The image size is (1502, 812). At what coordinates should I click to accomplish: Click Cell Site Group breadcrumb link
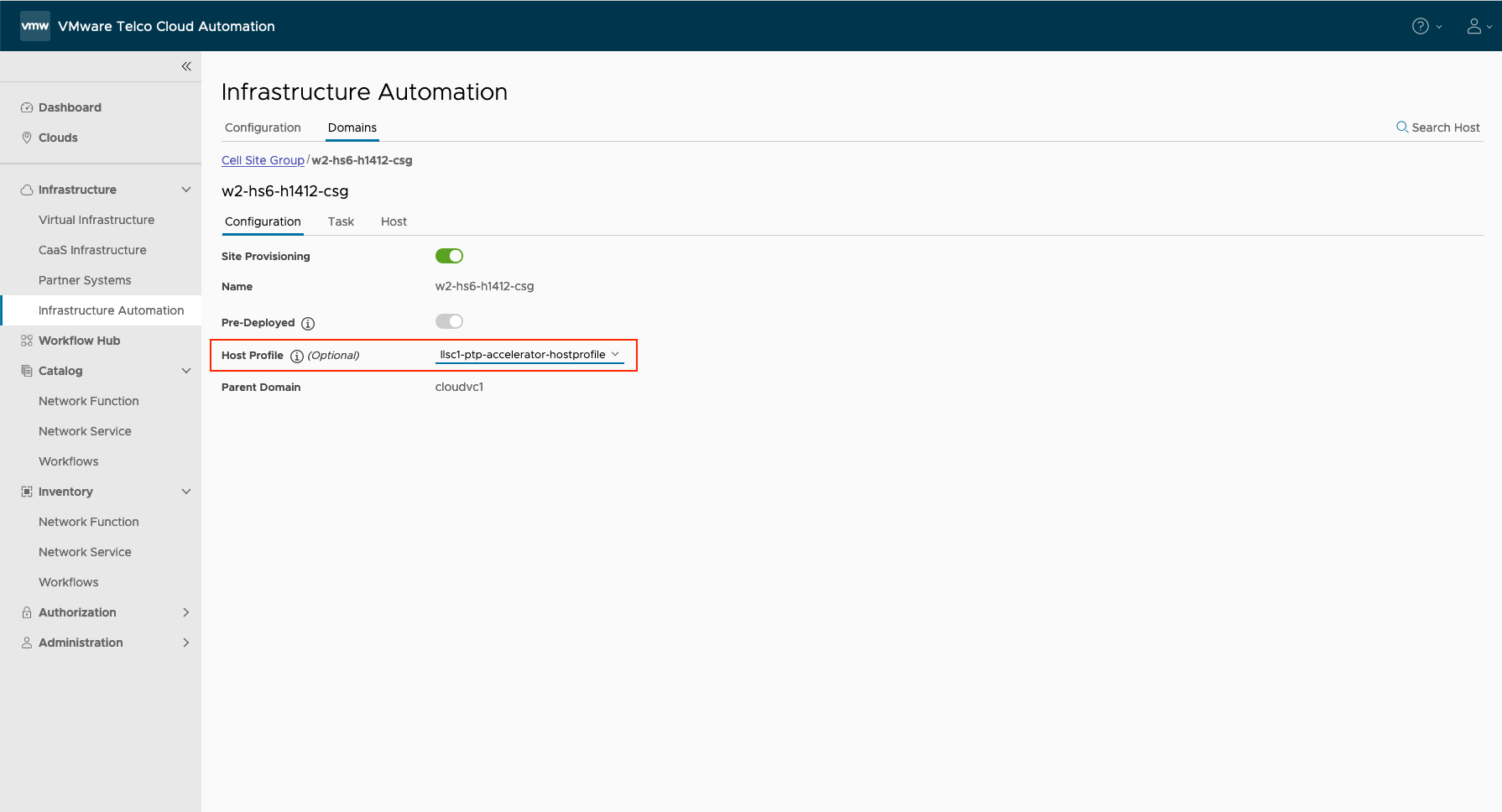tap(263, 160)
